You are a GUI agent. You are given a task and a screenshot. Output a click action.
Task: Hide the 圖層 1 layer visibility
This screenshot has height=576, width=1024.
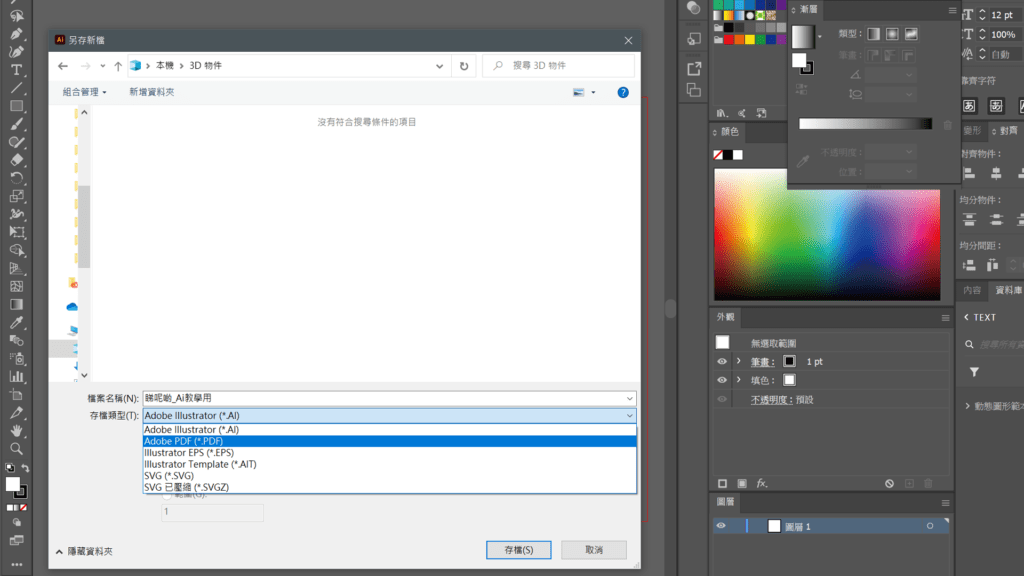click(x=721, y=526)
